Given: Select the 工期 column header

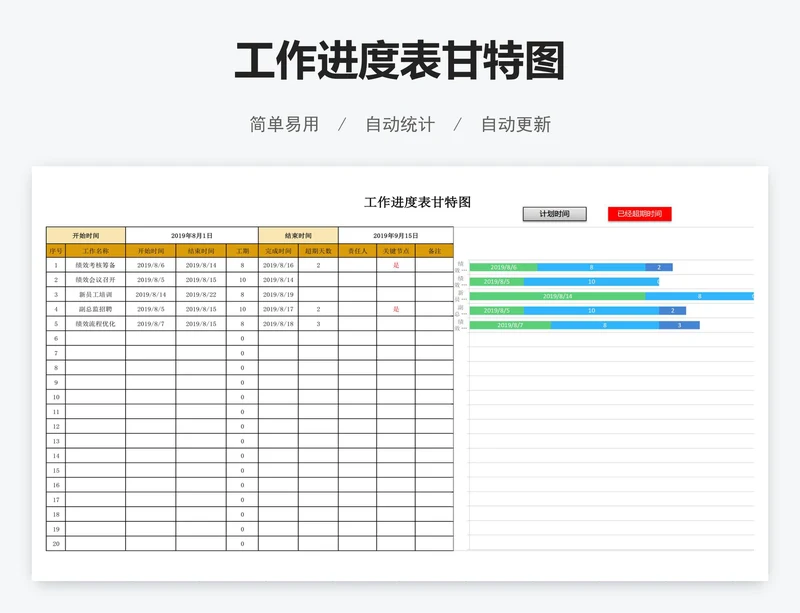Looking at the screenshot, I should point(242,251).
